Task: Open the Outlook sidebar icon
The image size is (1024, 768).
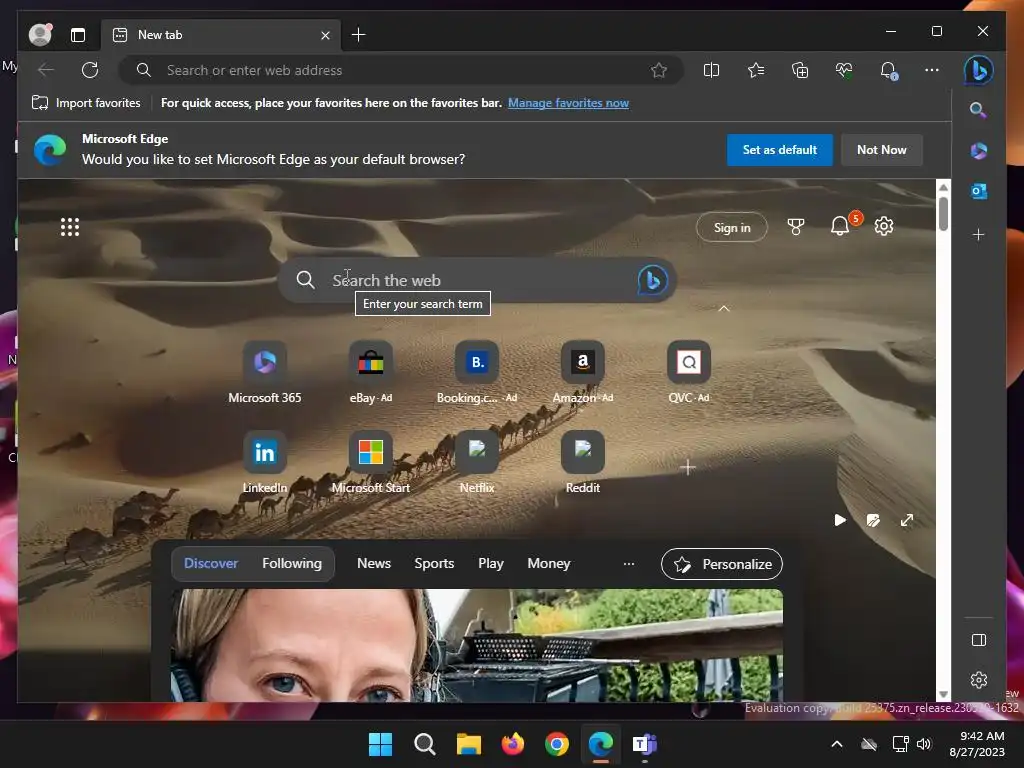Action: (x=978, y=191)
